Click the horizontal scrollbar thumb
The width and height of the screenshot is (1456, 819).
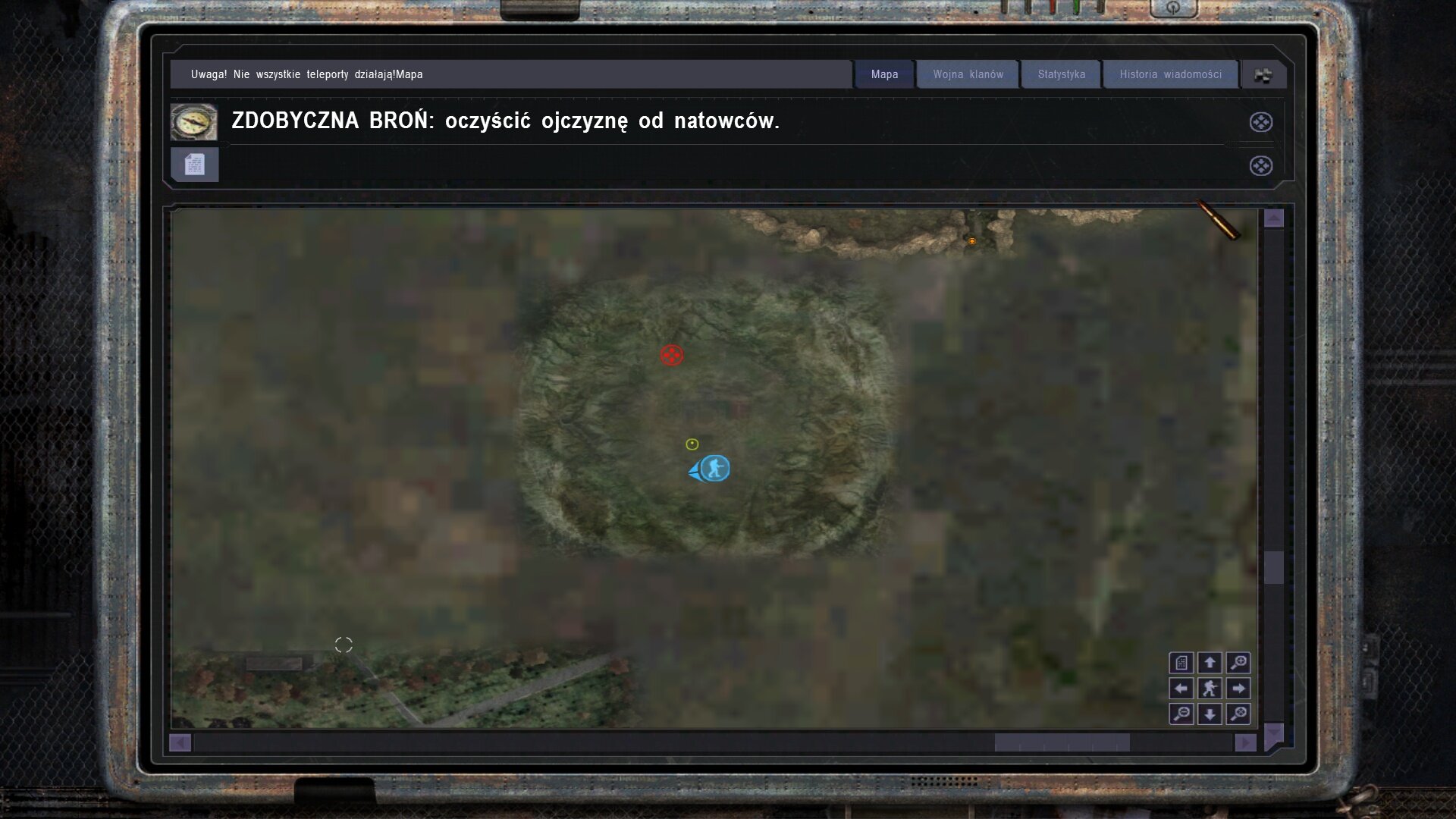point(1062,742)
